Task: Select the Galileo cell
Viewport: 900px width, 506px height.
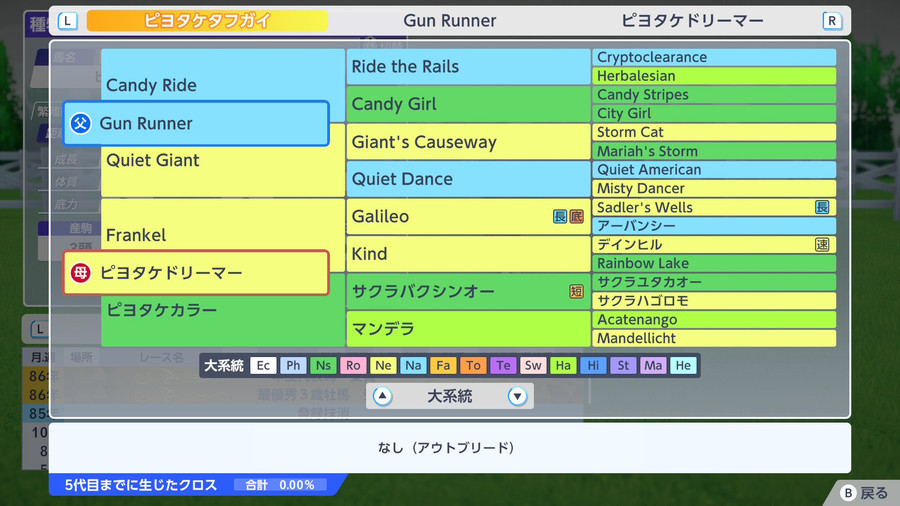Action: 468,216
